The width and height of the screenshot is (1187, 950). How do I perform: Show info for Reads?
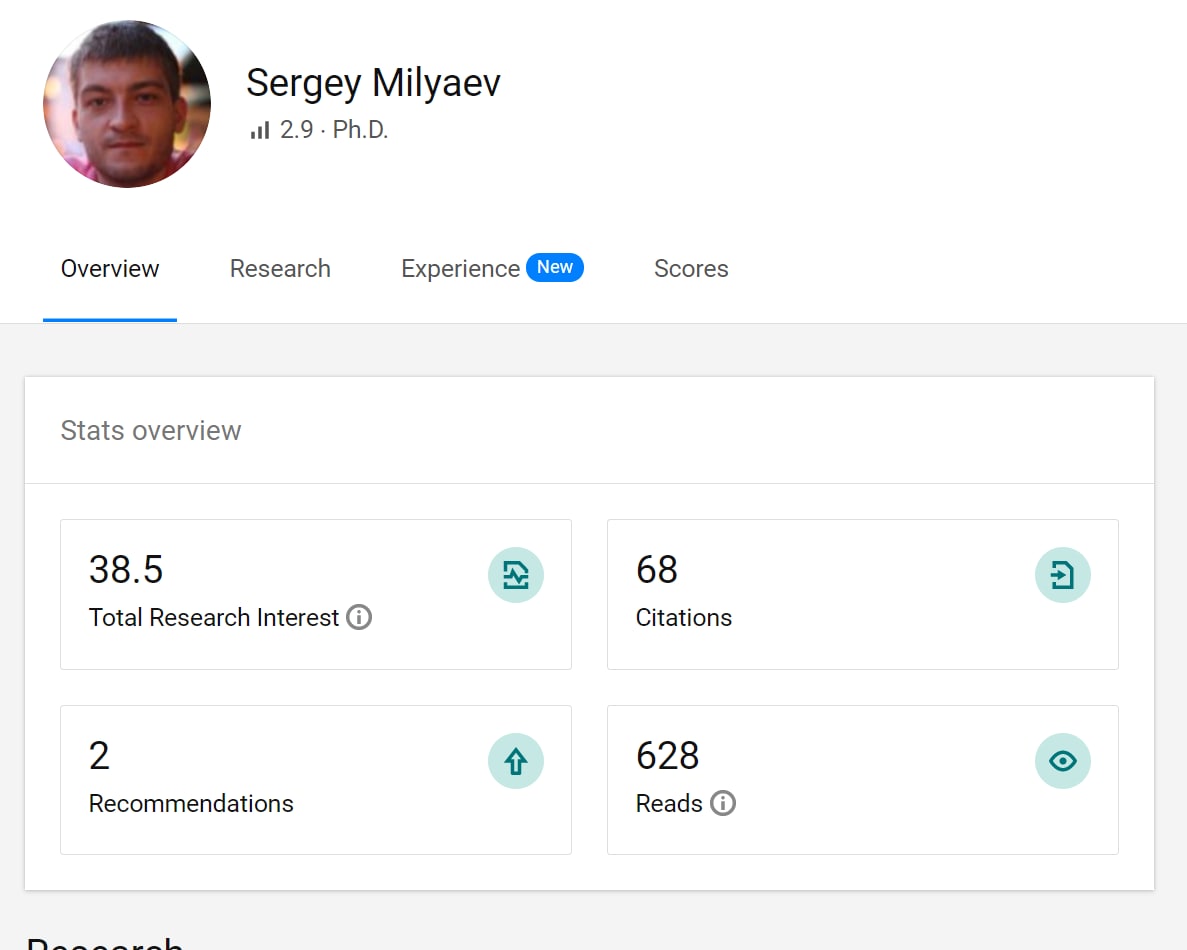723,803
